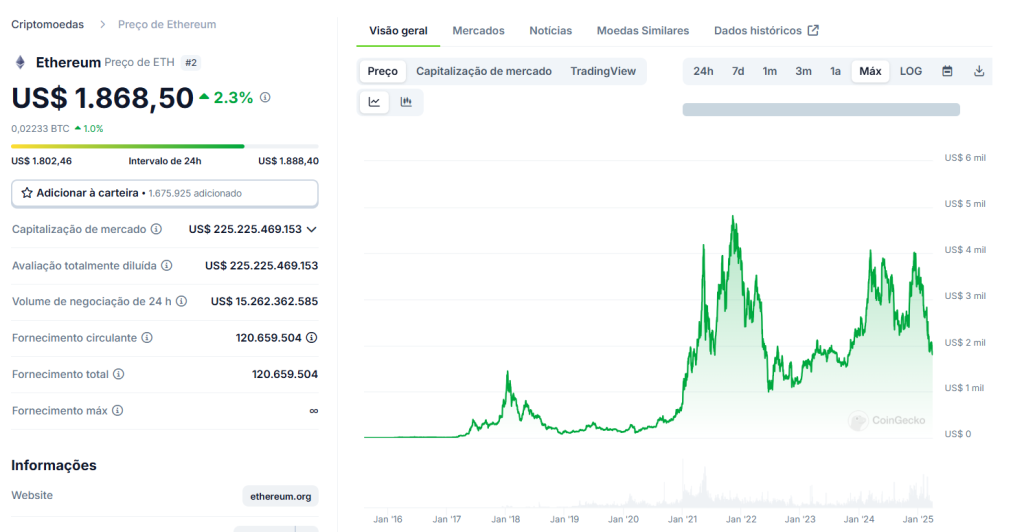Viewport: 1024px width, 532px height.
Task: Go to Criptomoedas breadcrumb link
Action: [x=48, y=25]
